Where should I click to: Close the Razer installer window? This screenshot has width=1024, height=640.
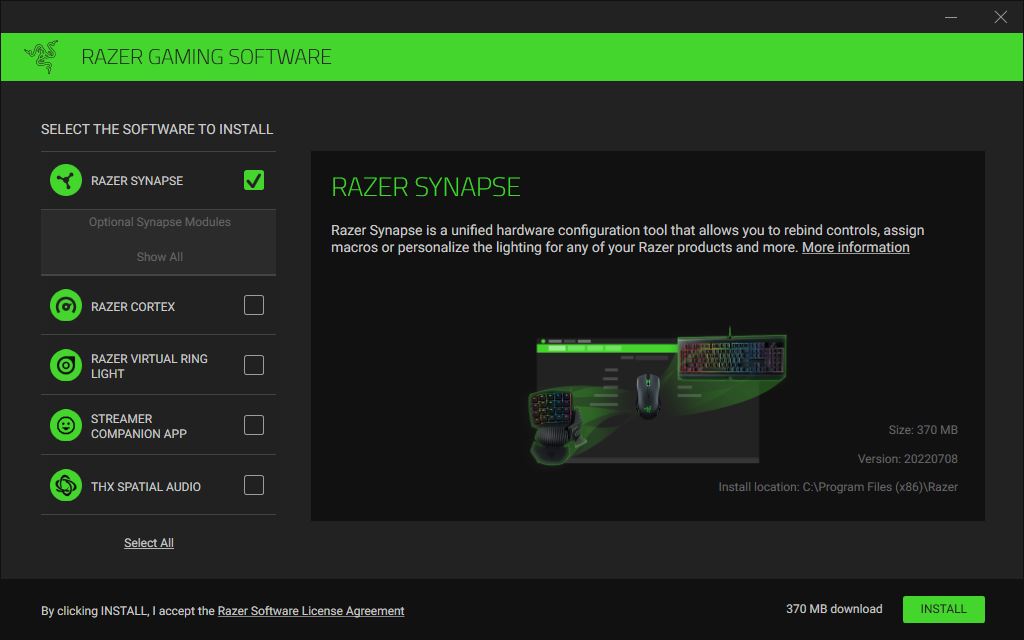click(1000, 17)
